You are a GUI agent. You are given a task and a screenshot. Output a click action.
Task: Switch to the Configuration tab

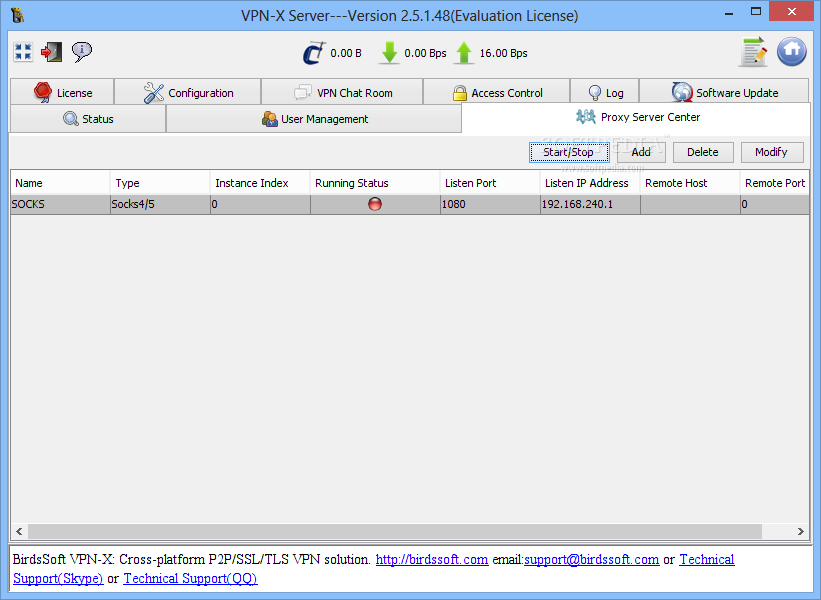187,92
